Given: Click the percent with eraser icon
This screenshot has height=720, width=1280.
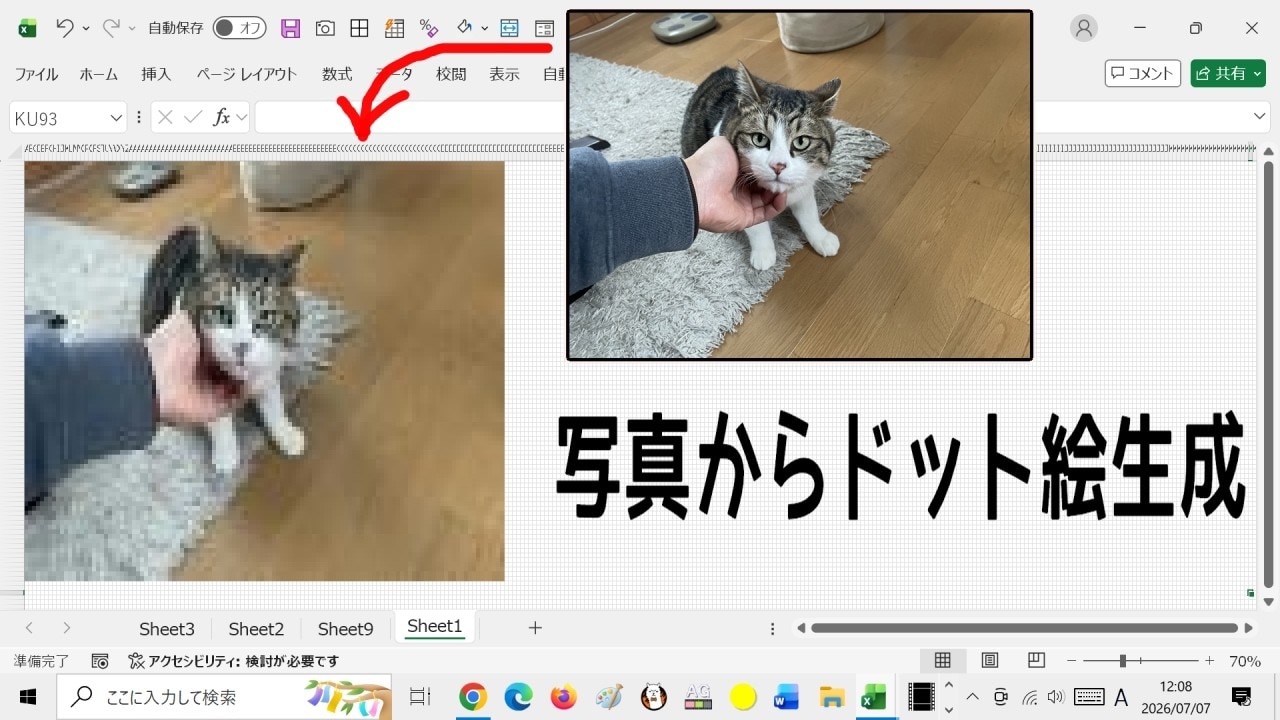Looking at the screenshot, I should [429, 28].
